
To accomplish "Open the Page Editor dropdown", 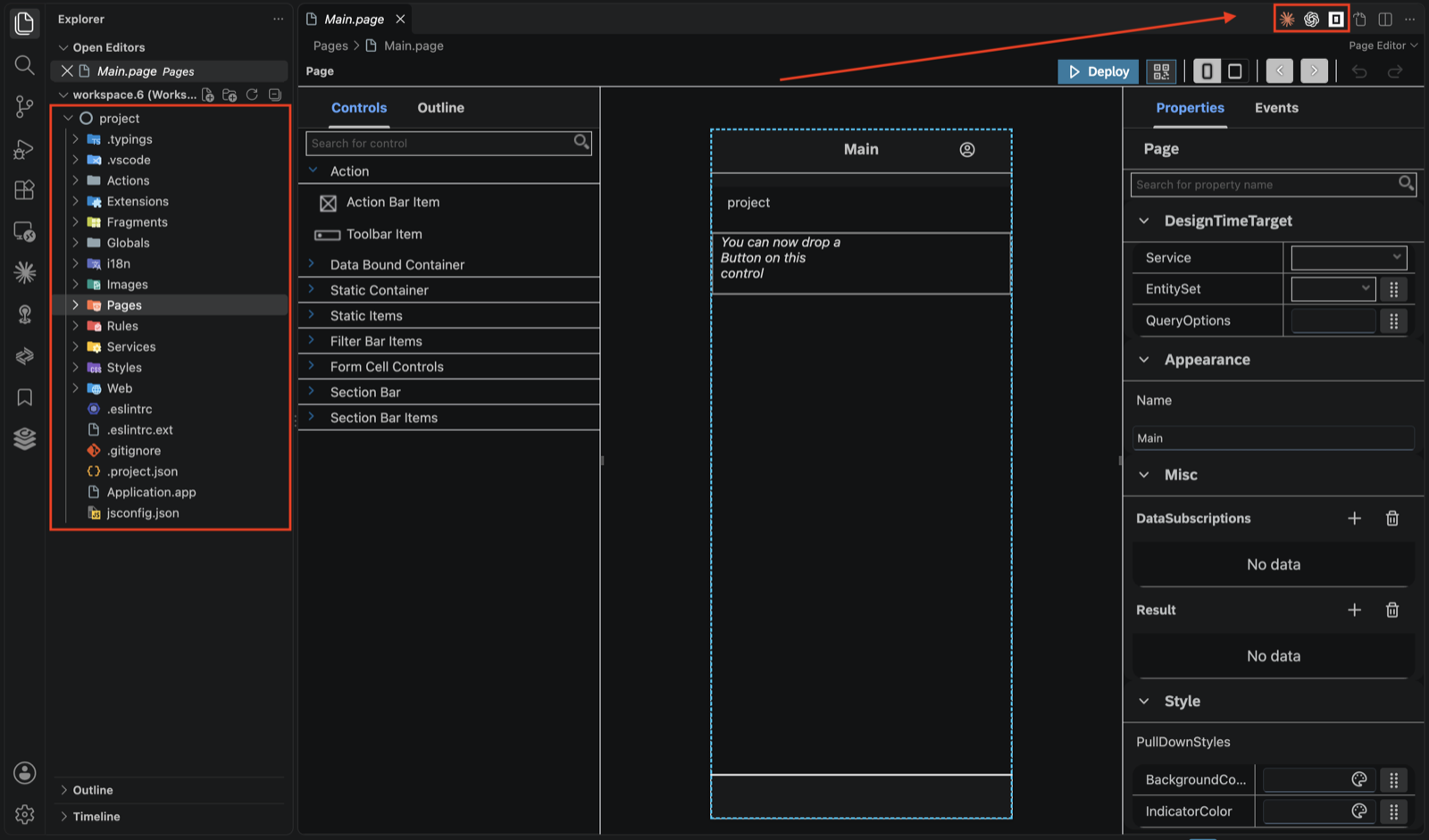I will [1383, 46].
